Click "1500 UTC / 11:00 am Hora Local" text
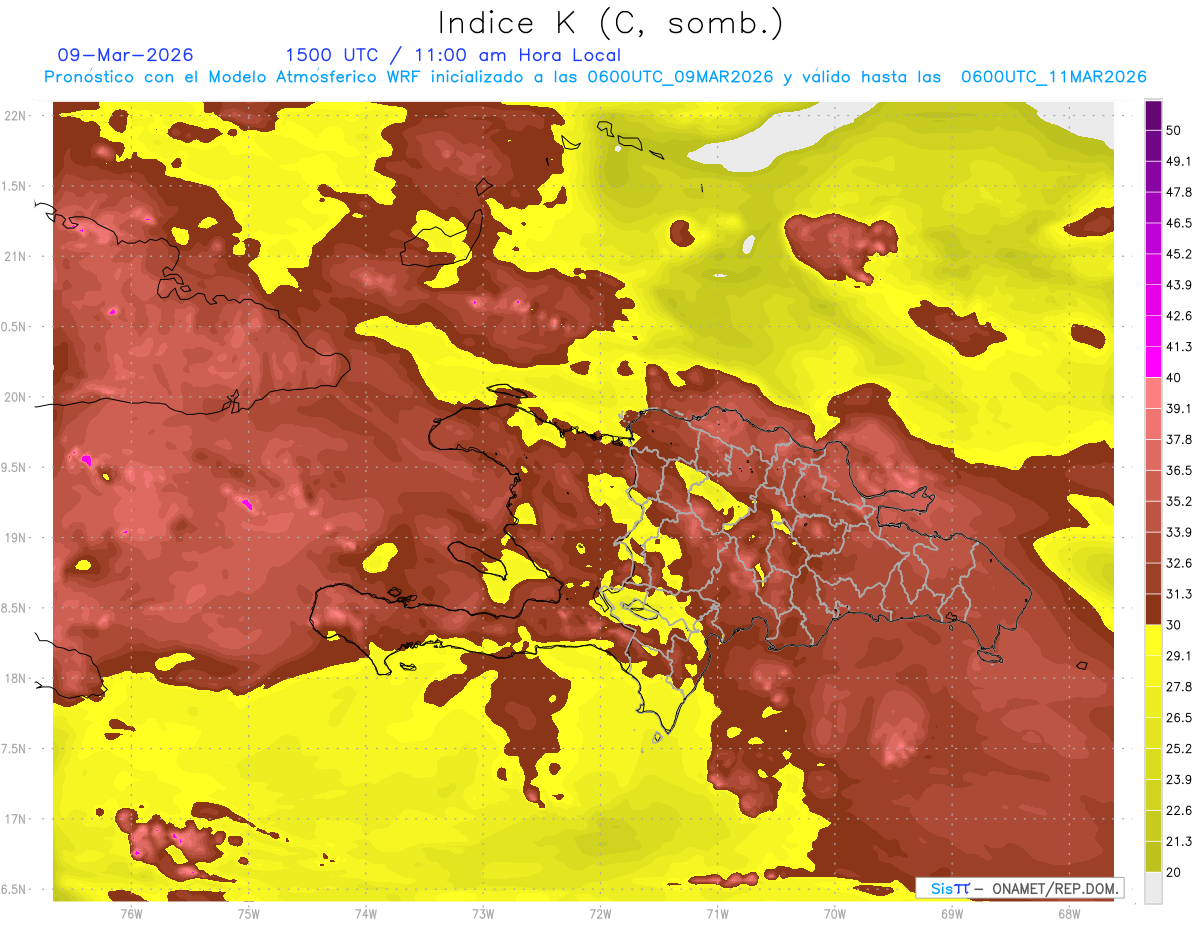Viewport: 1200px width, 927px height. (x=453, y=55)
